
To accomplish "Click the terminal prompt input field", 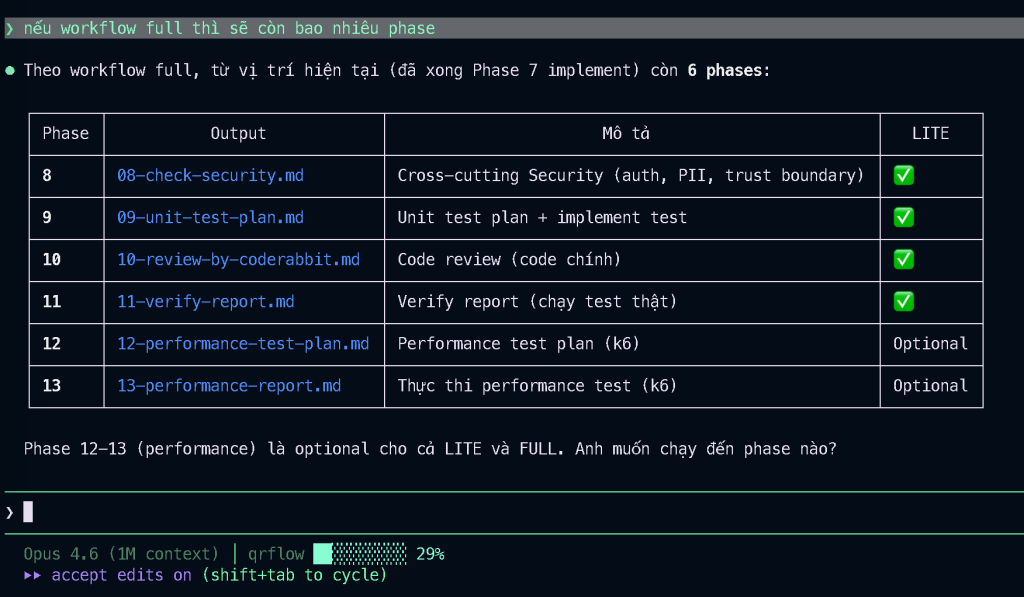I will [x=500, y=512].
